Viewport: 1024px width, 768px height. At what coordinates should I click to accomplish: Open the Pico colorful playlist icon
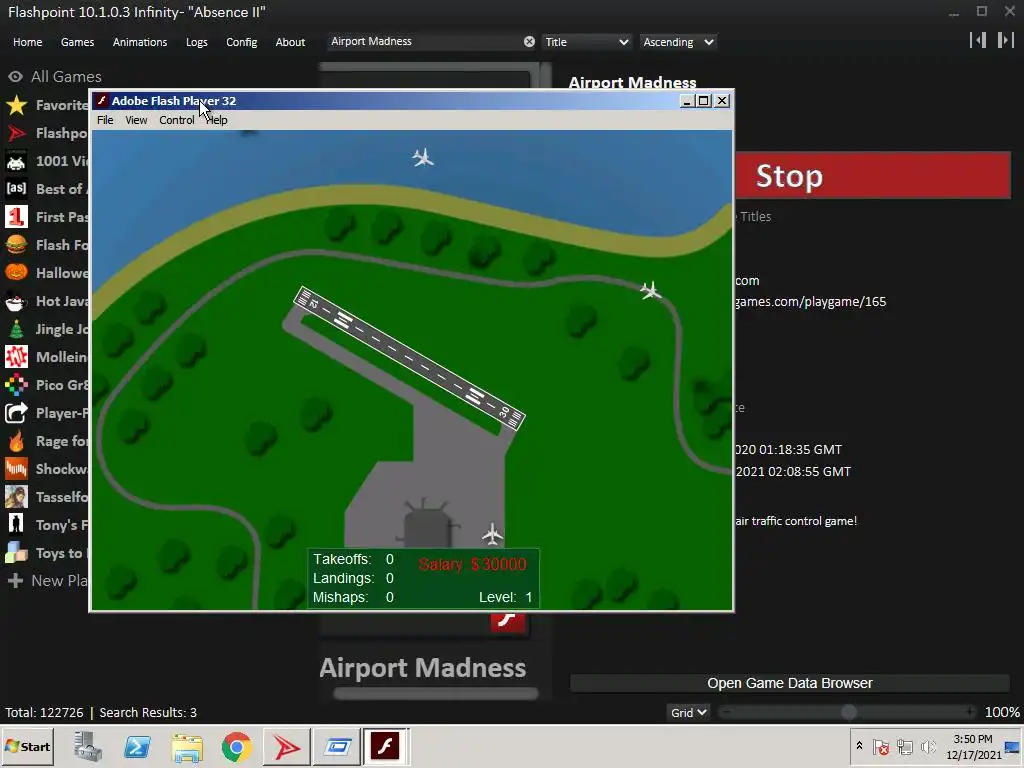click(x=16, y=385)
